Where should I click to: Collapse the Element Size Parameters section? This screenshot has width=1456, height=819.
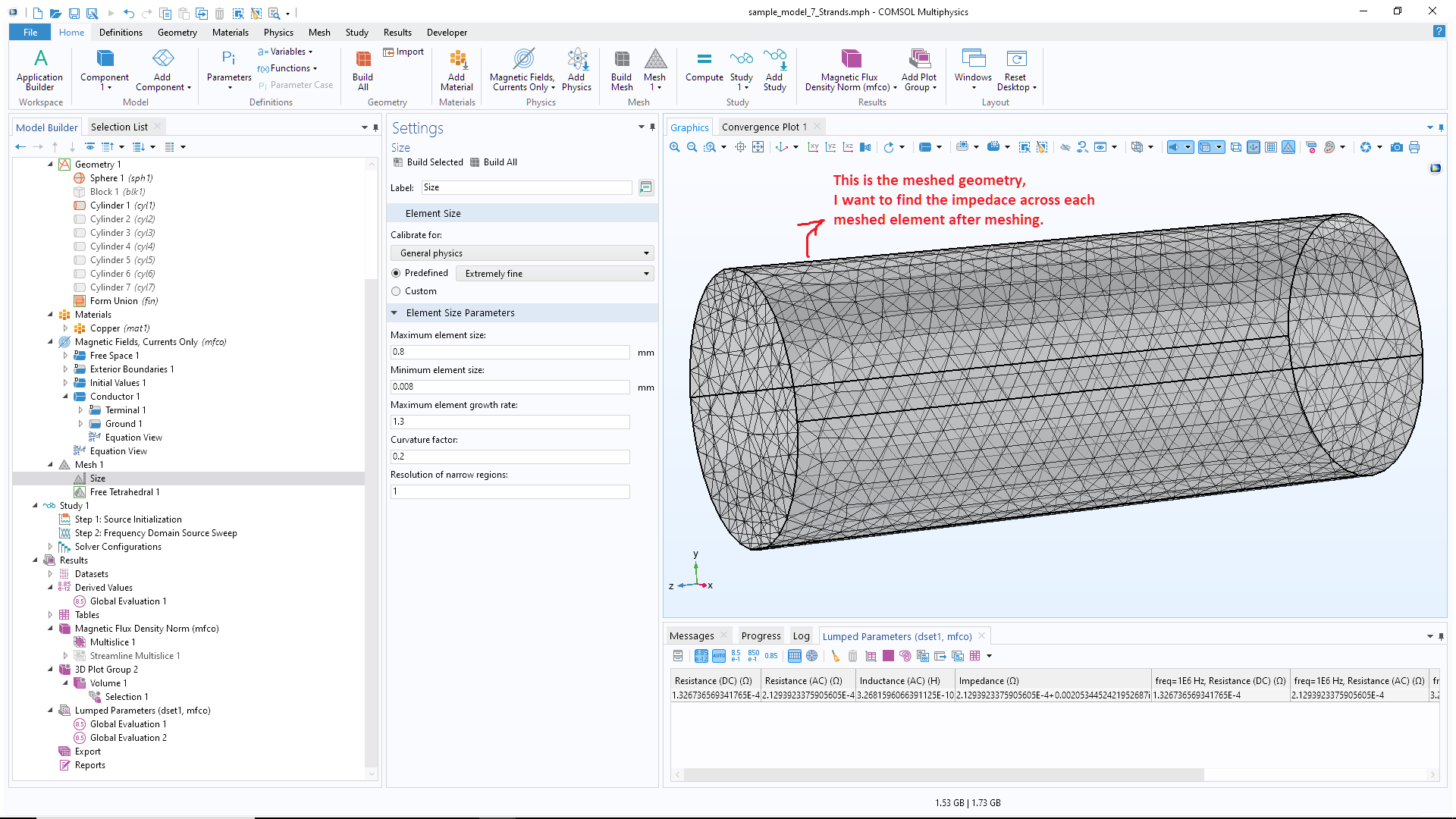[x=394, y=312]
